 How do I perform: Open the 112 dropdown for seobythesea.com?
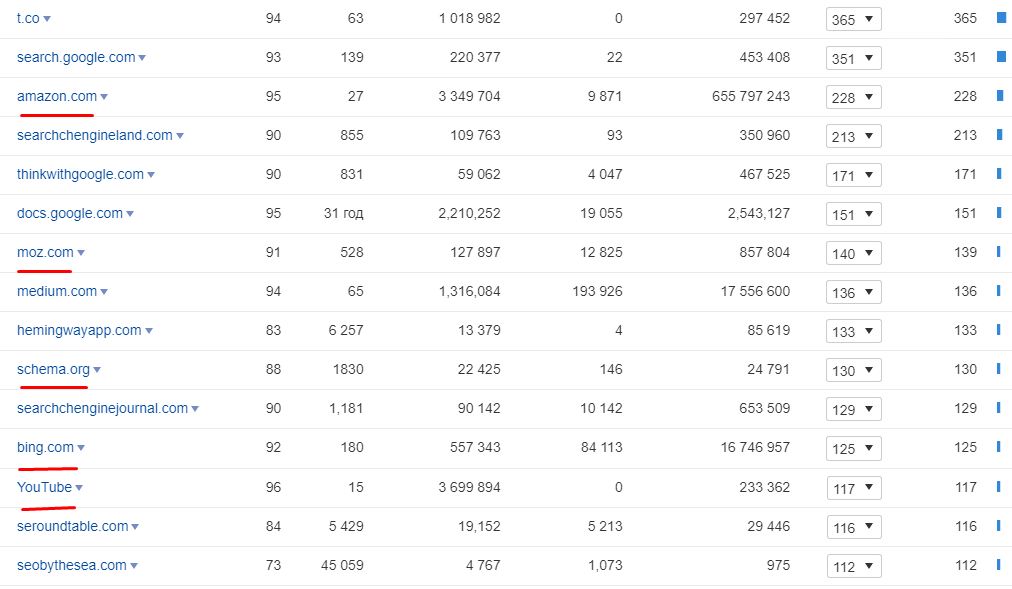[x=853, y=566]
